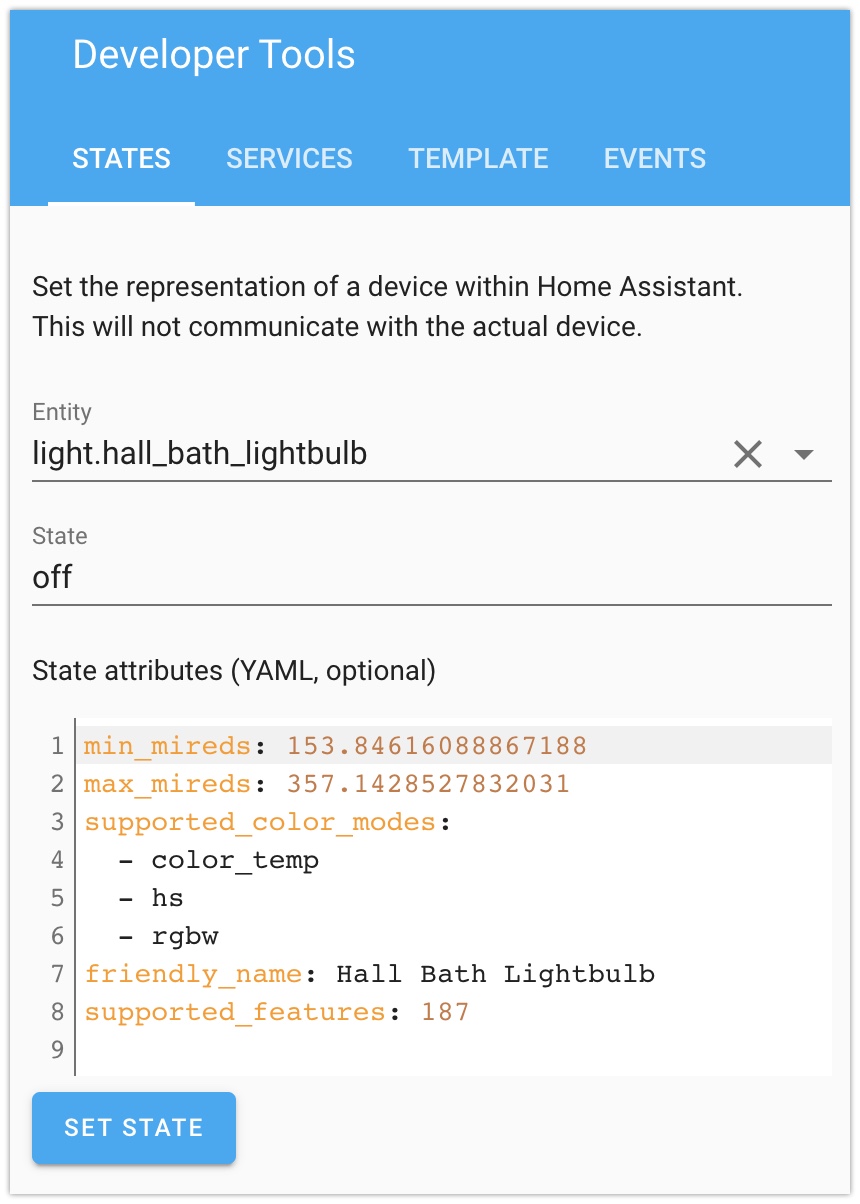Clear the entity field with X icon

(x=748, y=455)
